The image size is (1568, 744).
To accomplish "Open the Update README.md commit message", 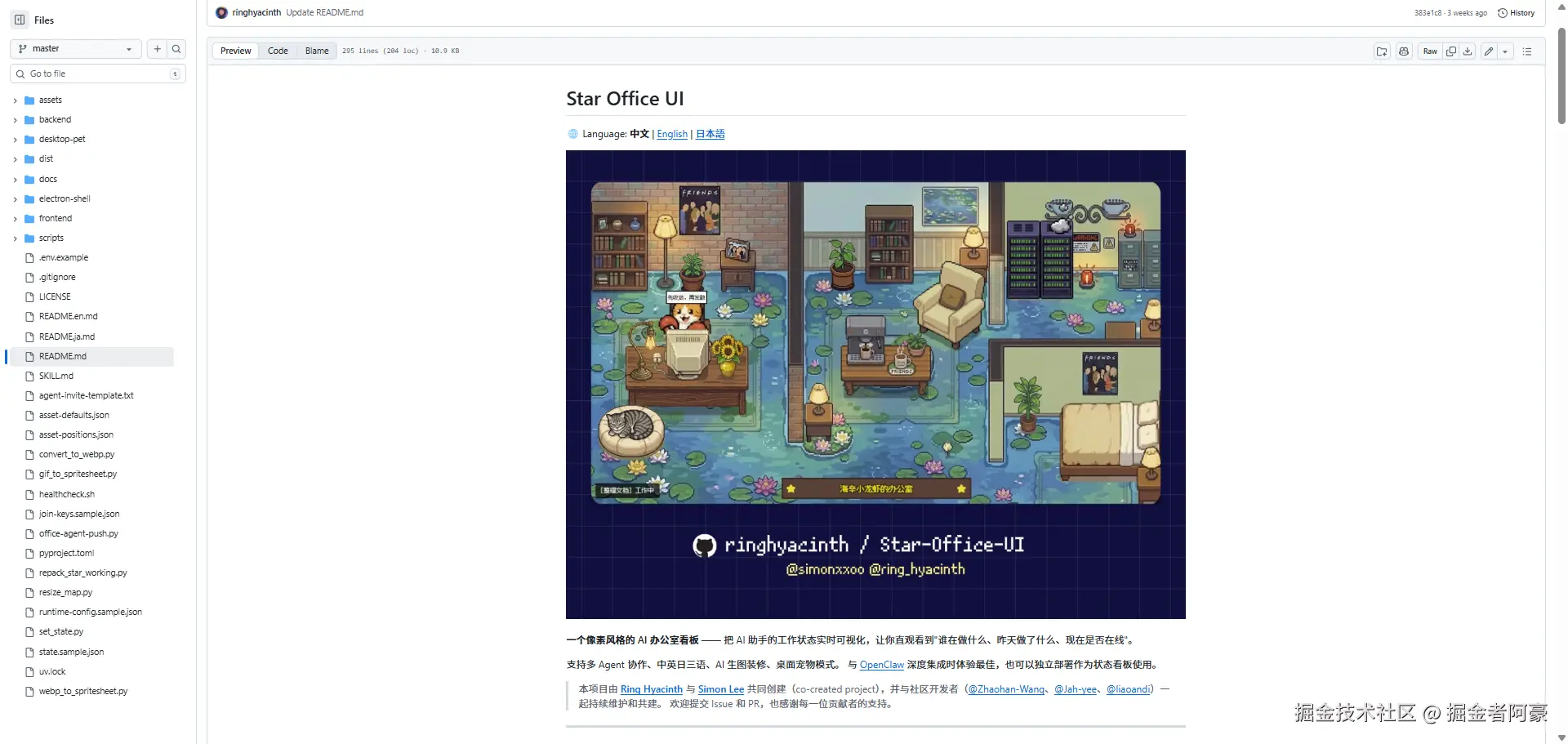I will (x=324, y=12).
